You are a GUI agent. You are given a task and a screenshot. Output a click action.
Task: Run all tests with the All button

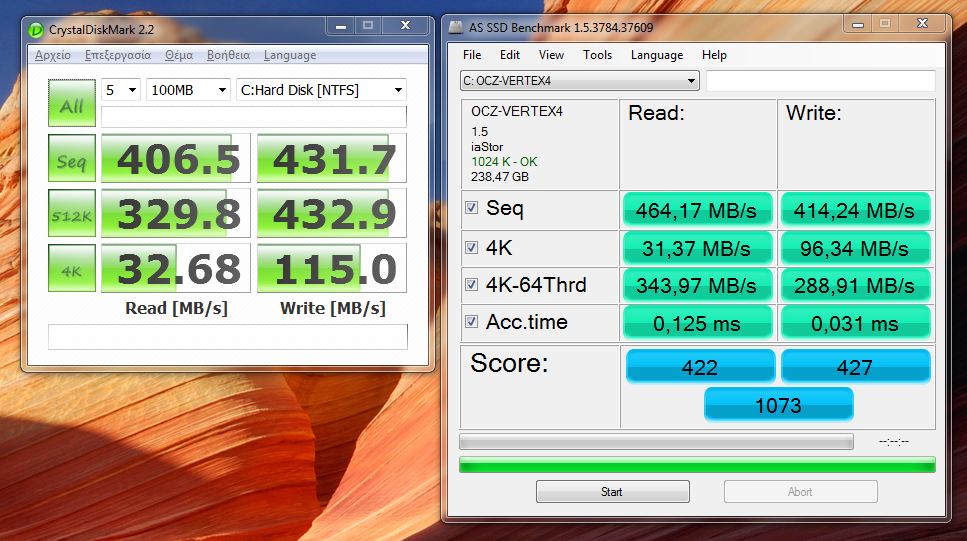point(72,103)
